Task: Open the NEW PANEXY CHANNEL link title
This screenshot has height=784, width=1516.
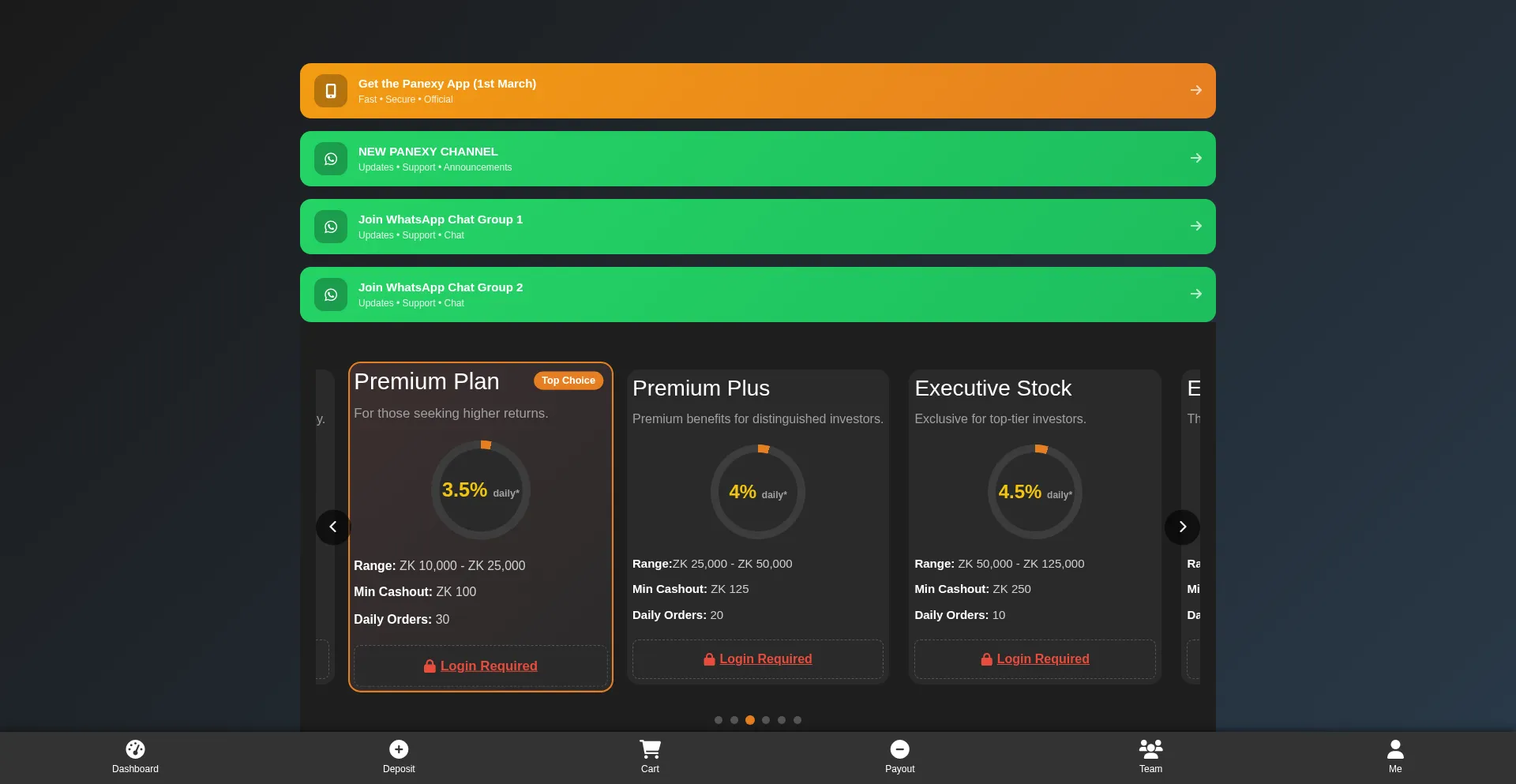Action: [x=428, y=152]
